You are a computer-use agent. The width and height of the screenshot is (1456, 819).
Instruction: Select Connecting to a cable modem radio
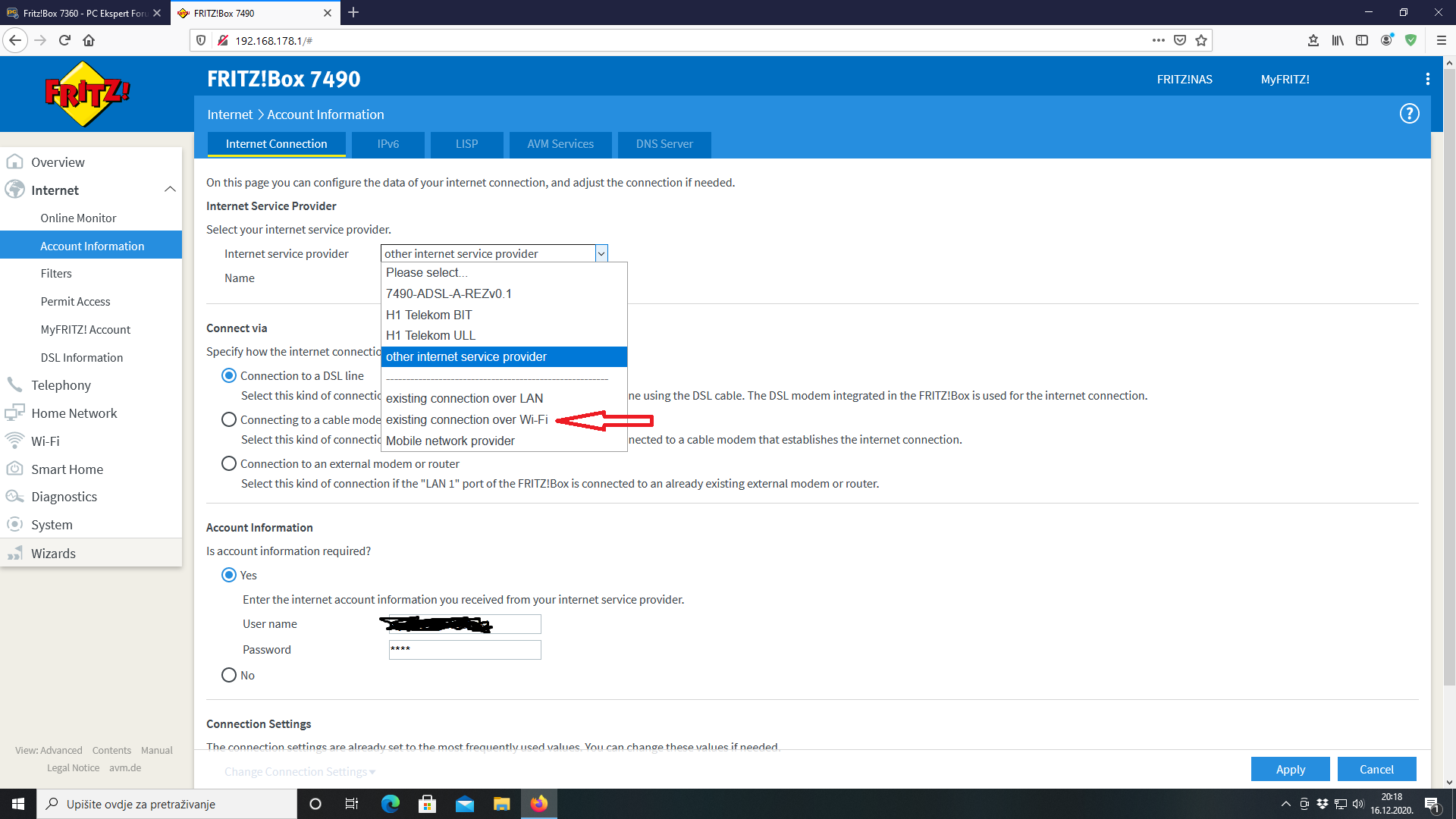[229, 419]
